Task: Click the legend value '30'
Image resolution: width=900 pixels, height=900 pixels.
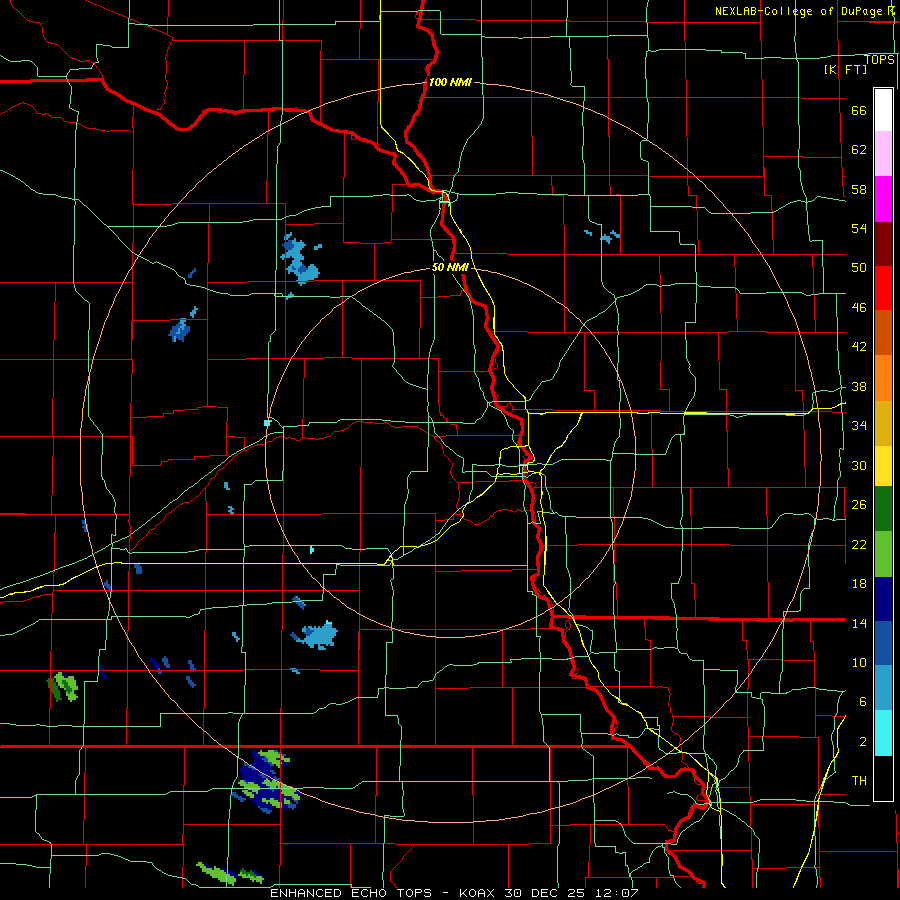Action: pyautogui.click(x=859, y=465)
